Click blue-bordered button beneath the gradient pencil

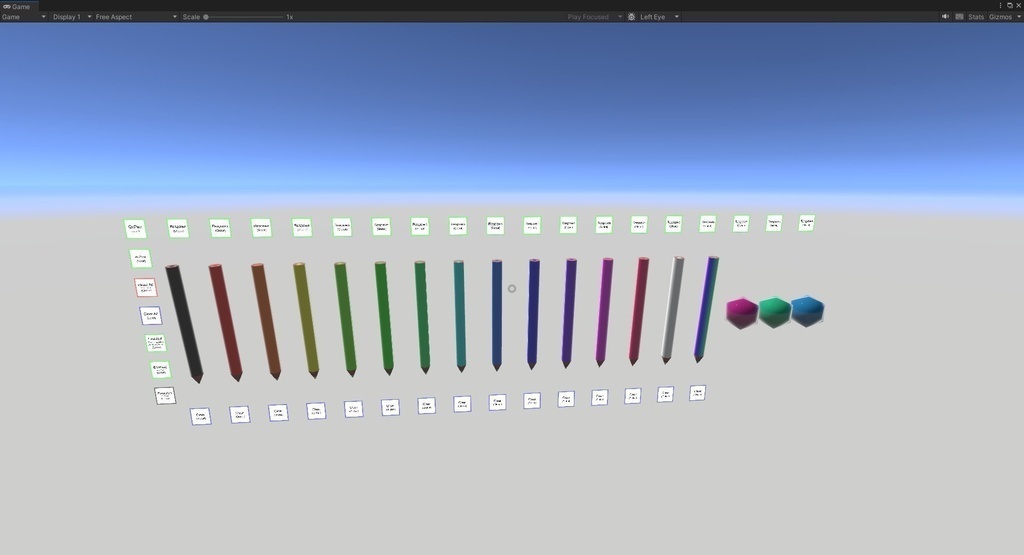pos(697,392)
